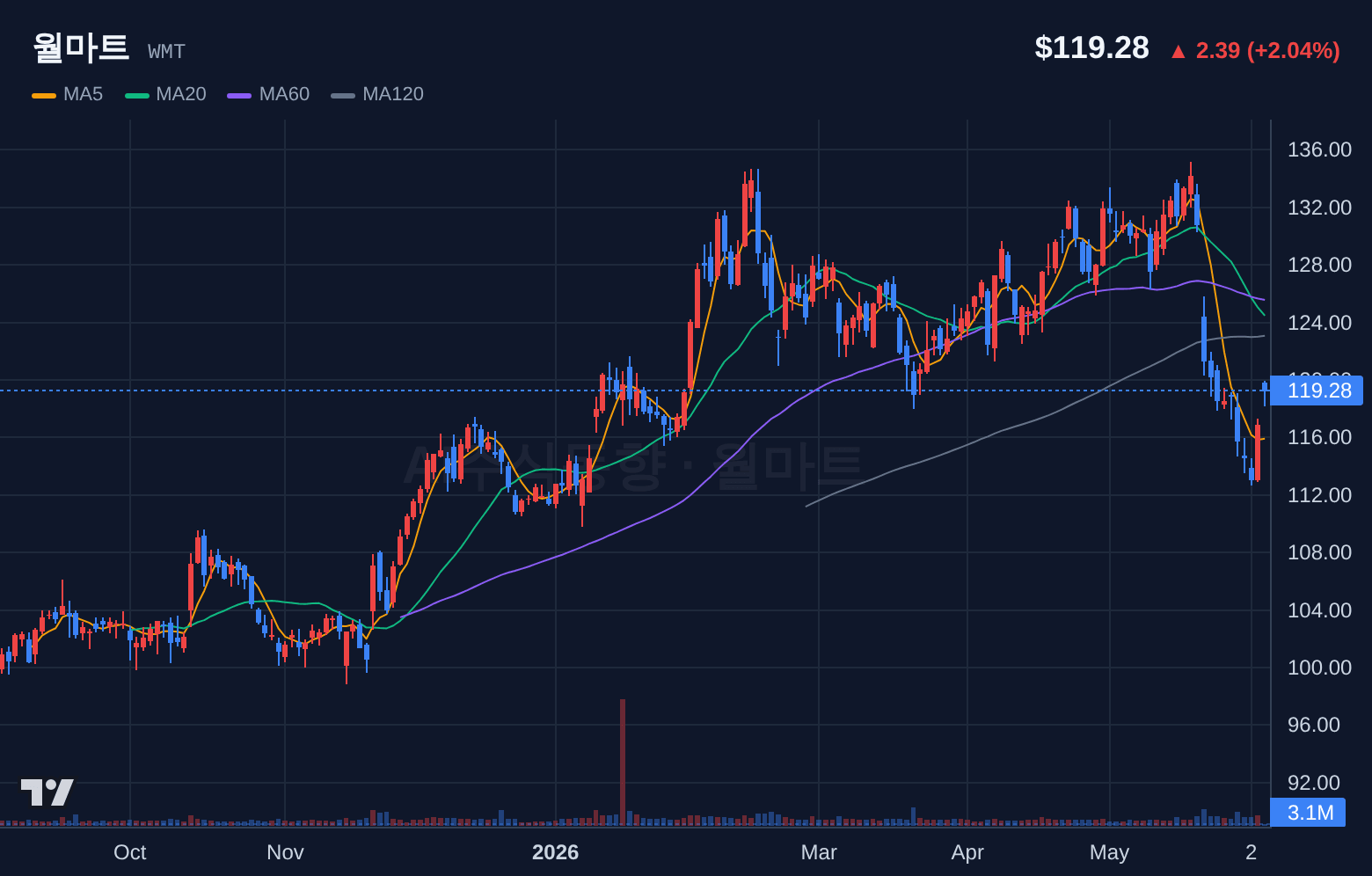Click the red up-triangle price change icon
This screenshot has height=876, width=1372.
pos(1178,52)
